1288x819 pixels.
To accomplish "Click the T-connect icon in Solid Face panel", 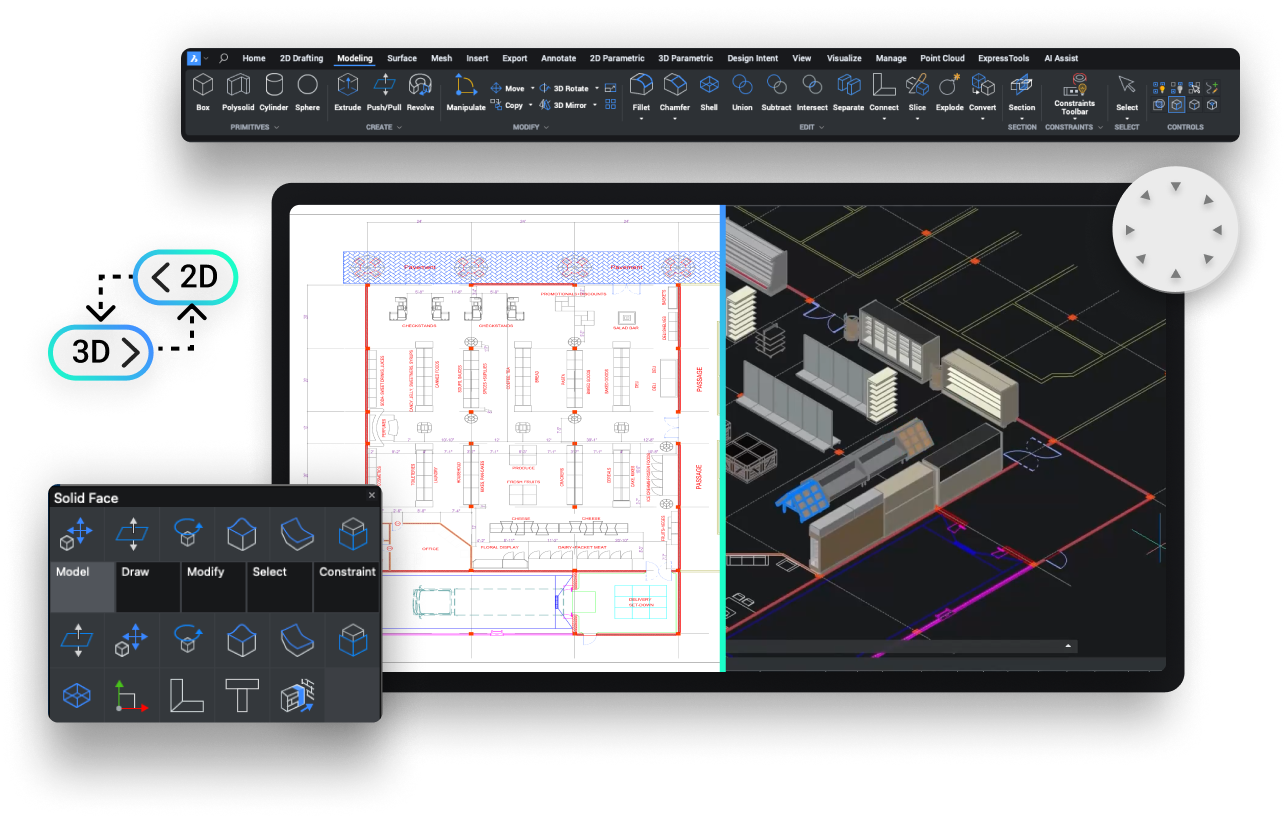I will point(241,695).
